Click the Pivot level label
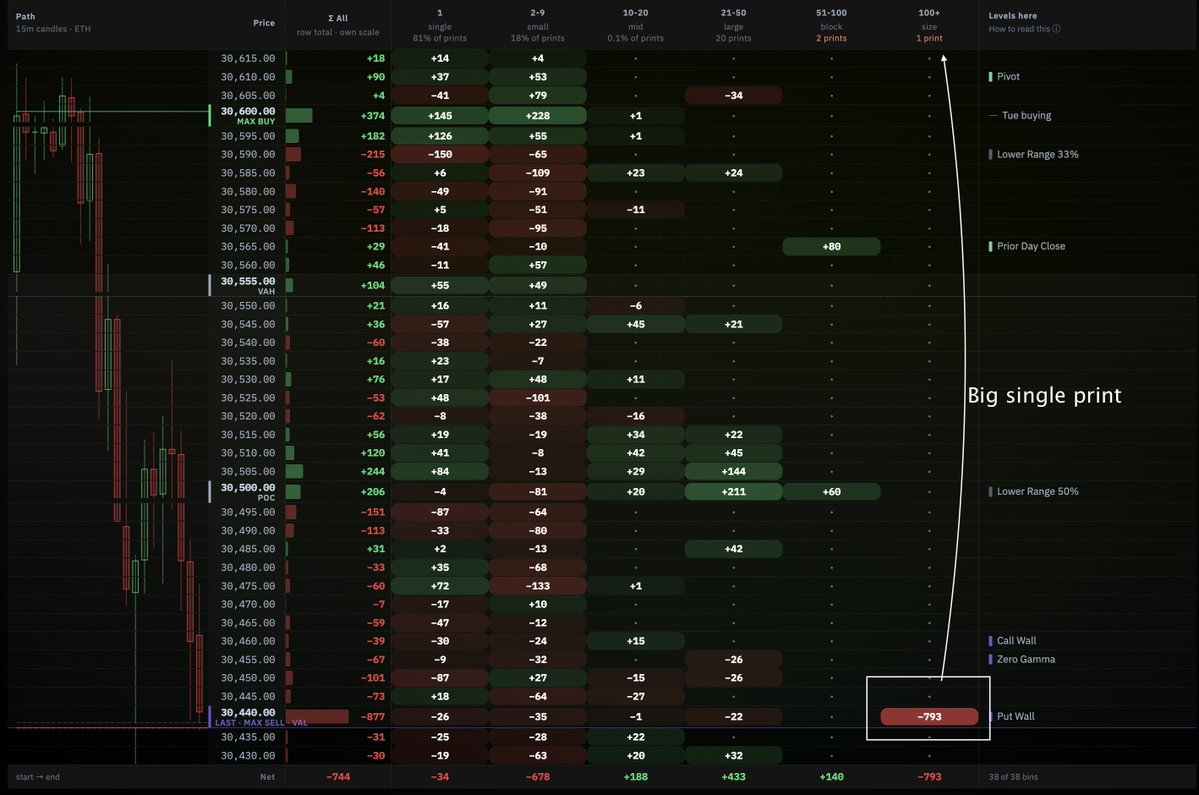The height and width of the screenshot is (795, 1199). [1008, 76]
